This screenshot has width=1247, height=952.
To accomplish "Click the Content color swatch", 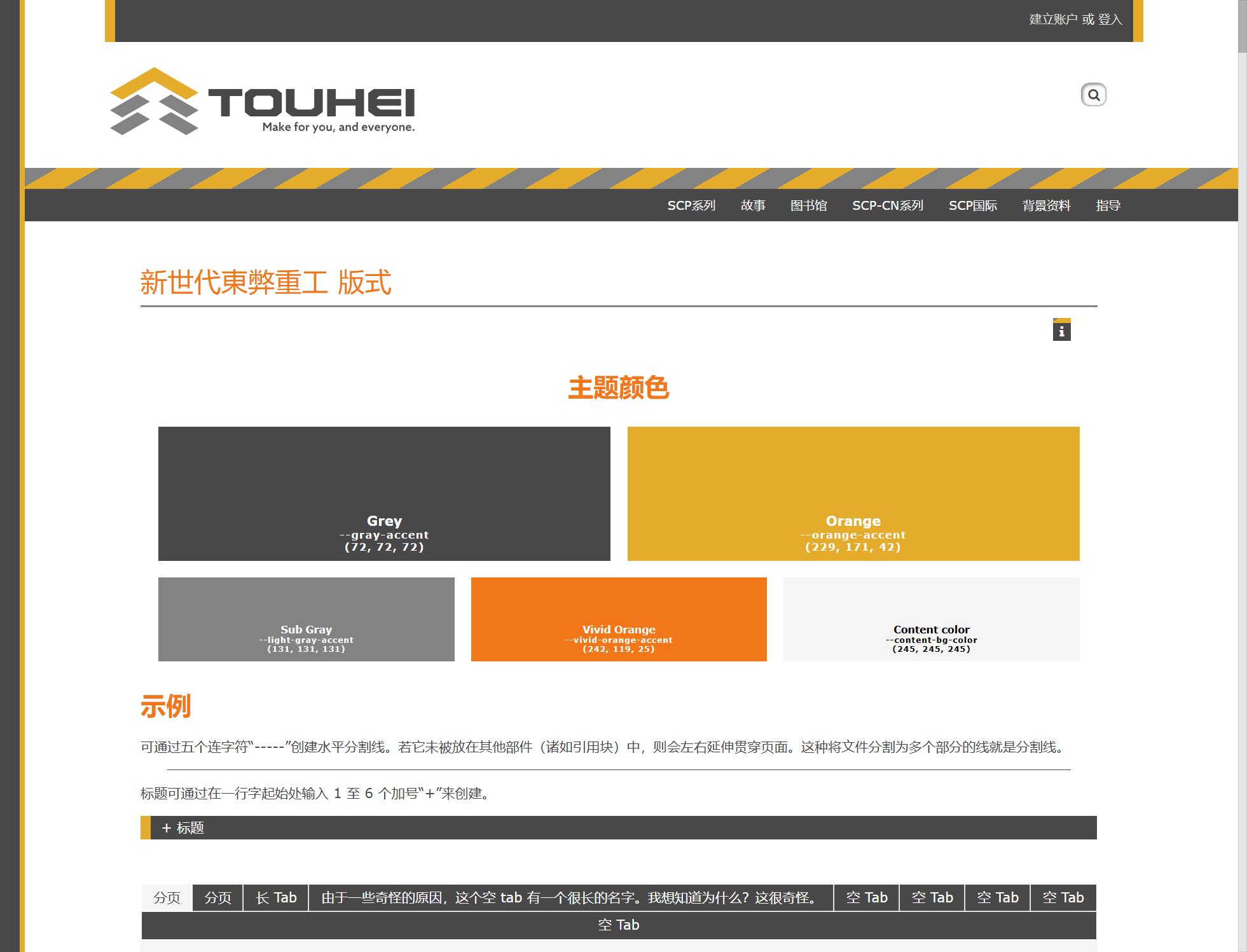I will [x=931, y=619].
